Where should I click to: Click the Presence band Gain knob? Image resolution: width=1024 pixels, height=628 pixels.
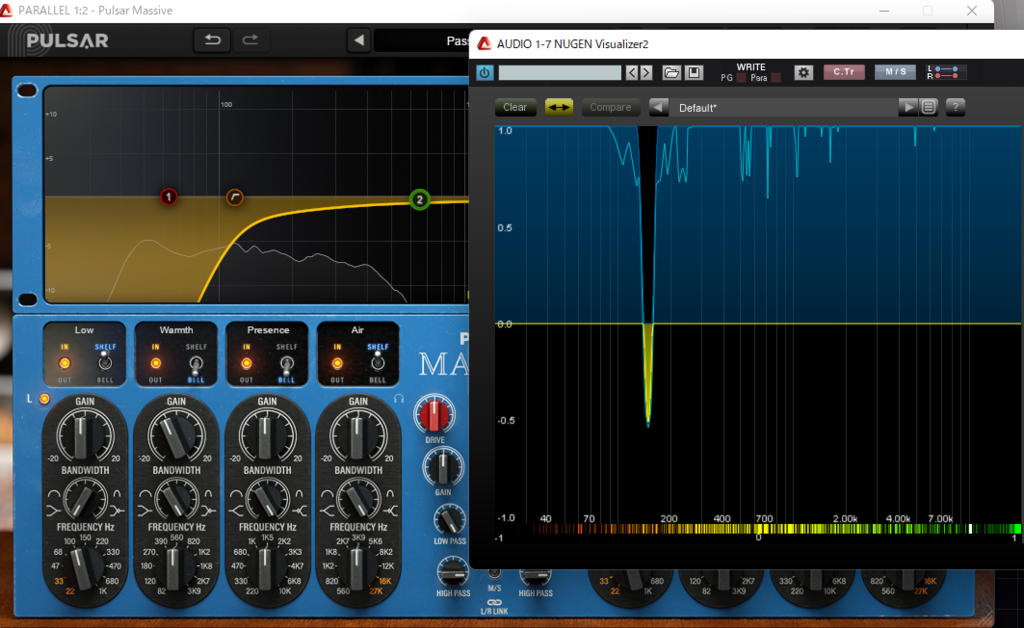click(x=266, y=436)
